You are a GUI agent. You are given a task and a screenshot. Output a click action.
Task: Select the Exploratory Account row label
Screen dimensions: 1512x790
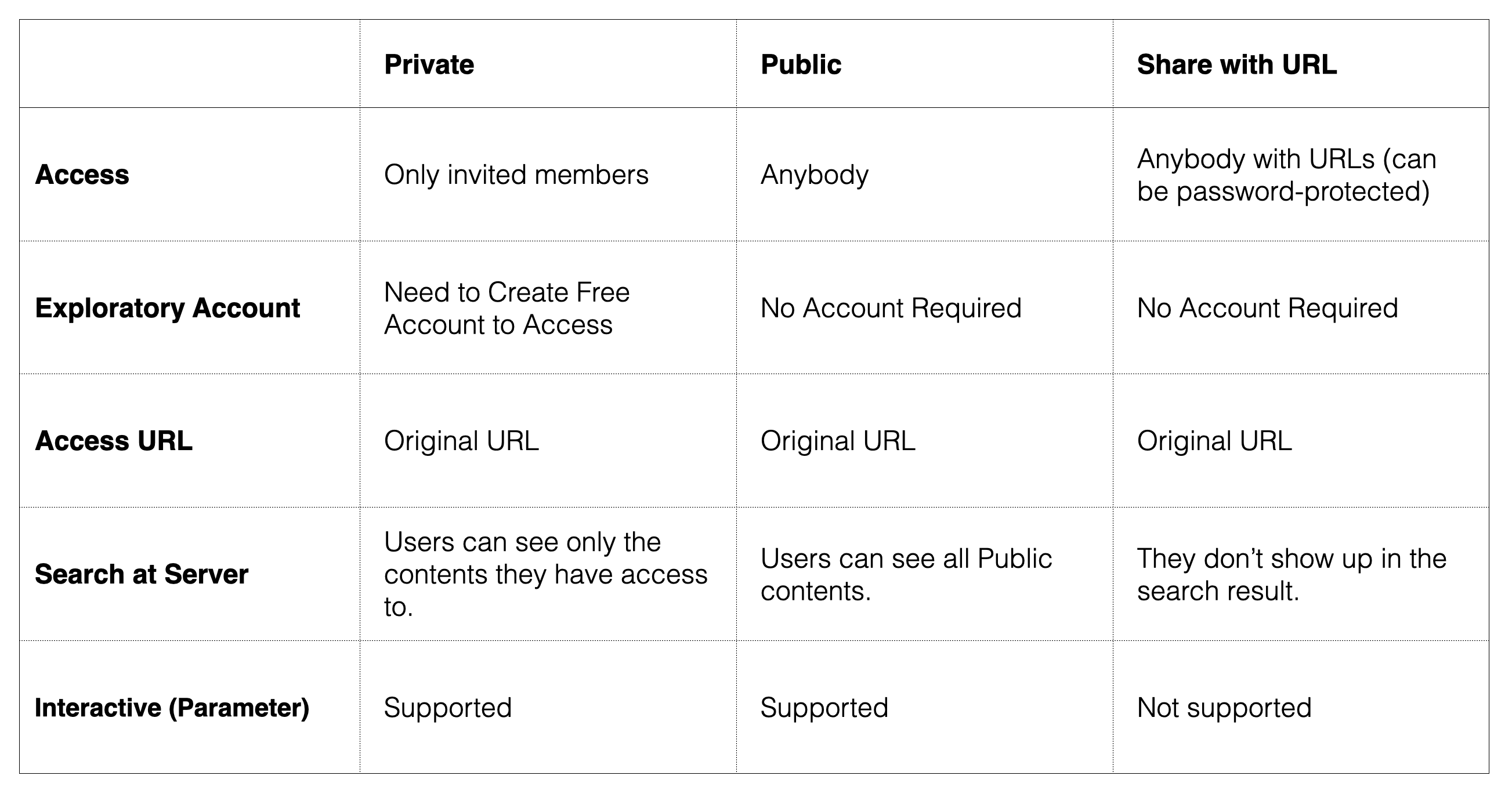[x=167, y=308]
